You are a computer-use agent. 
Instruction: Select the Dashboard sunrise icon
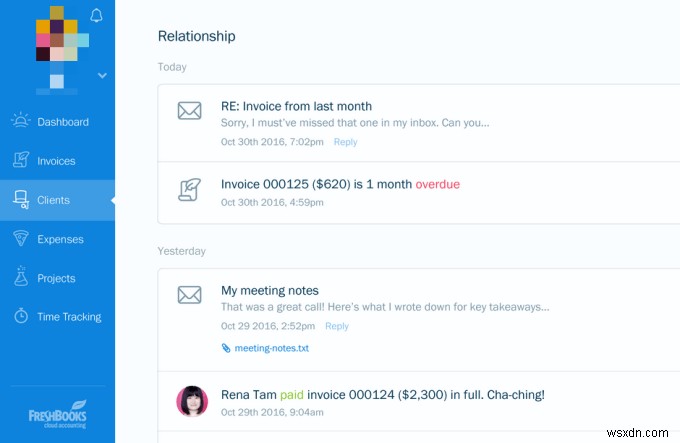point(20,121)
